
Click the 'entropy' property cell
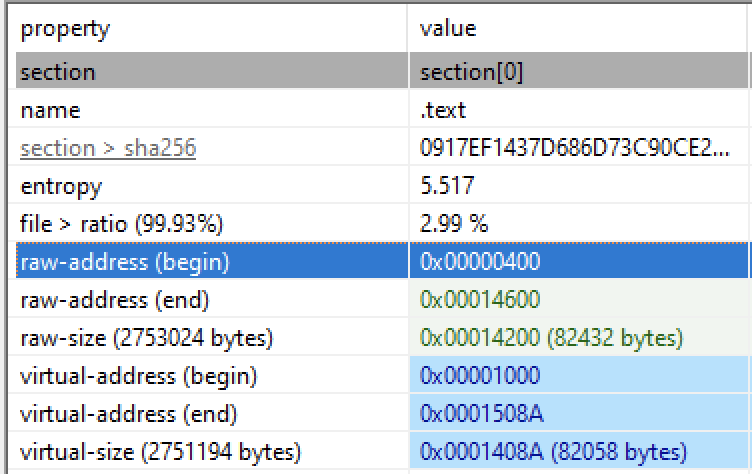[x=61, y=187]
